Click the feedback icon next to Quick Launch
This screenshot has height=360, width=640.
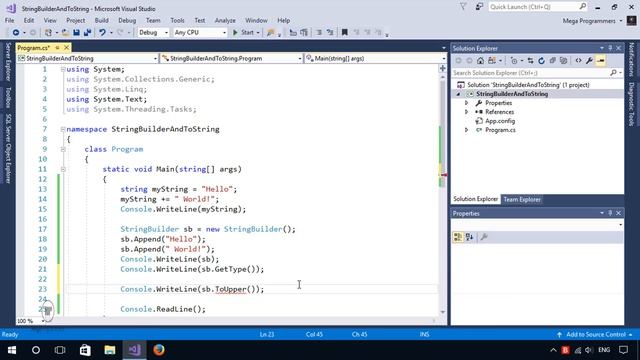coord(479,7)
